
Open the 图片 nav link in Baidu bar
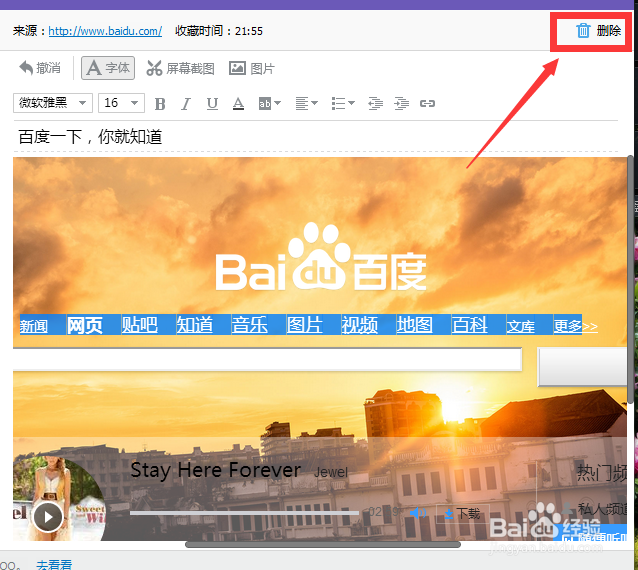(x=305, y=325)
